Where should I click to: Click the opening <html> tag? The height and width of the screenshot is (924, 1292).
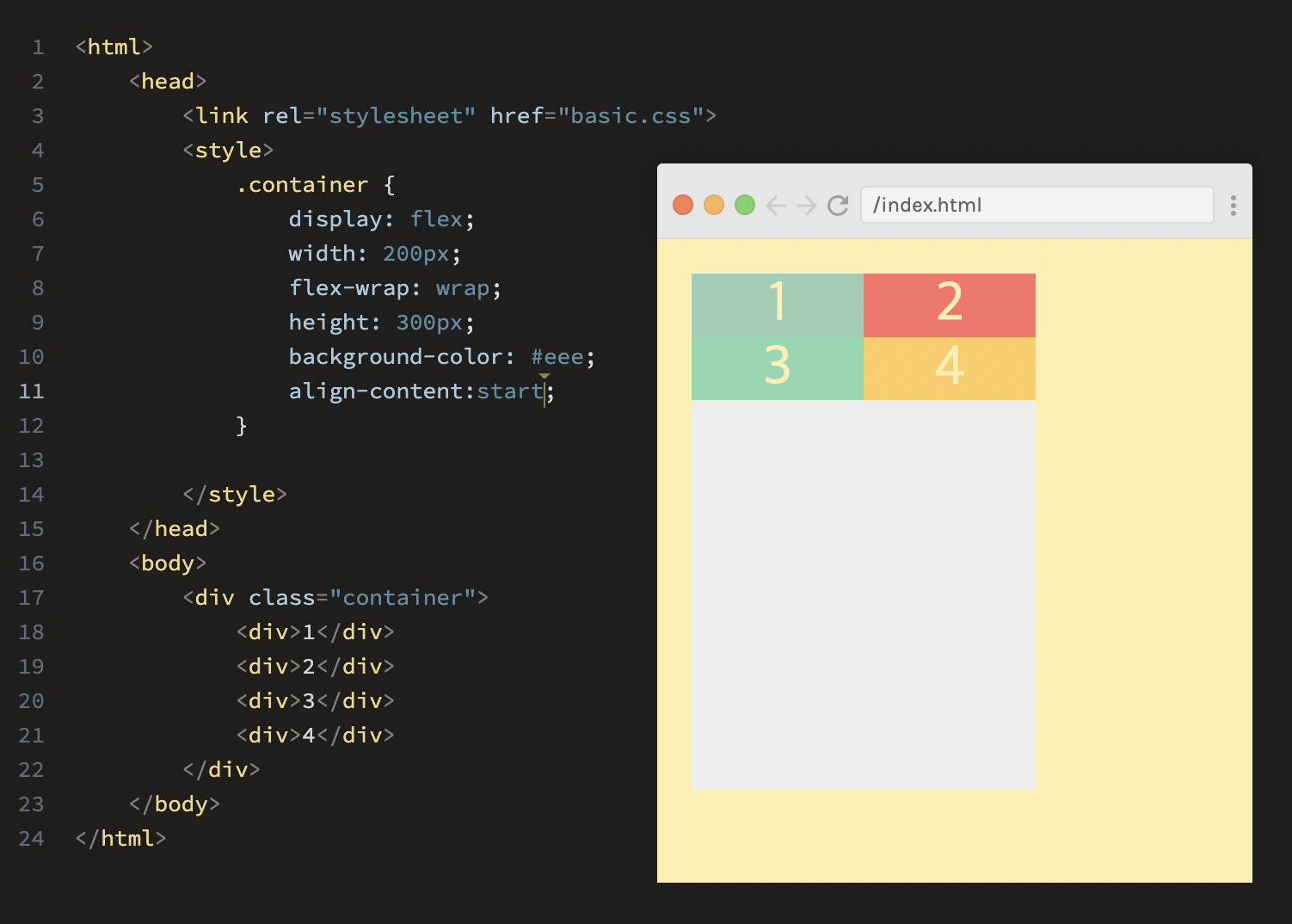[x=114, y=47]
